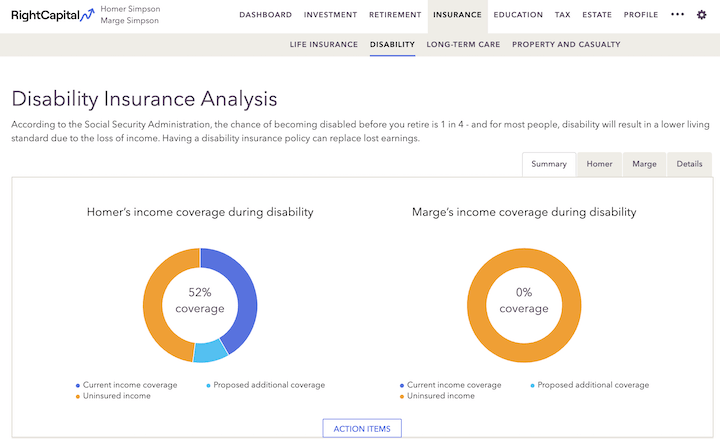
Task: Open the more options ellipsis menu
Action: click(x=677, y=15)
